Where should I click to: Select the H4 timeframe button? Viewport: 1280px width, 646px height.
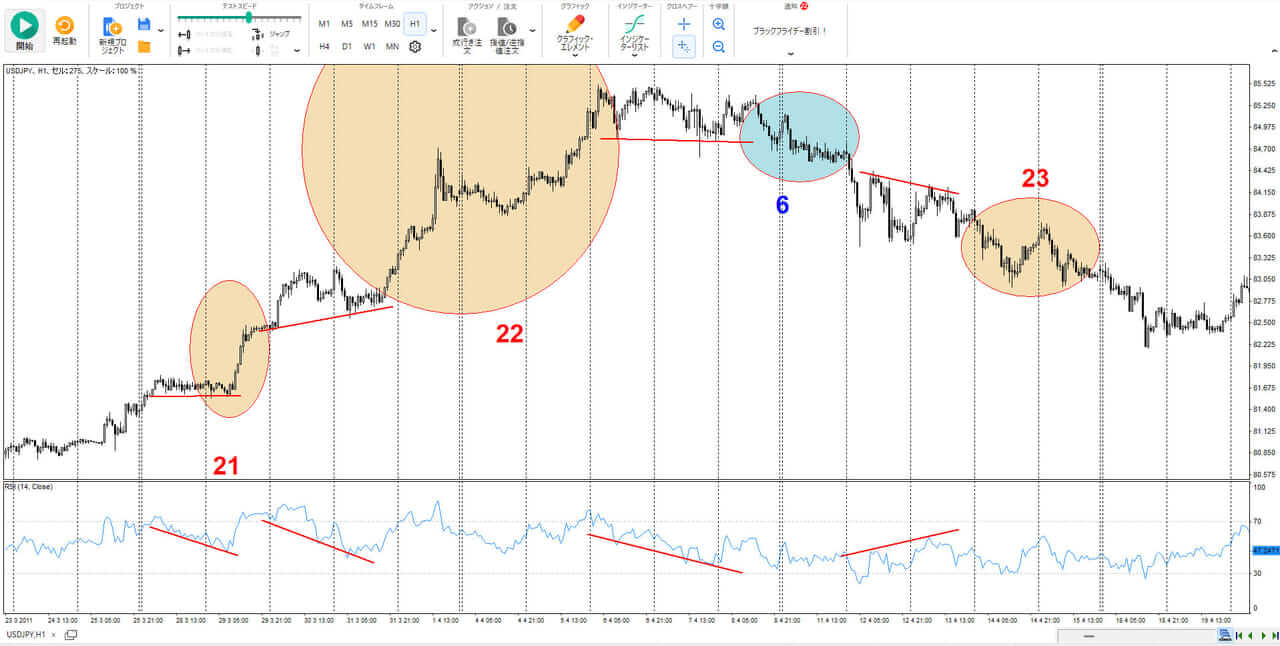click(x=324, y=46)
